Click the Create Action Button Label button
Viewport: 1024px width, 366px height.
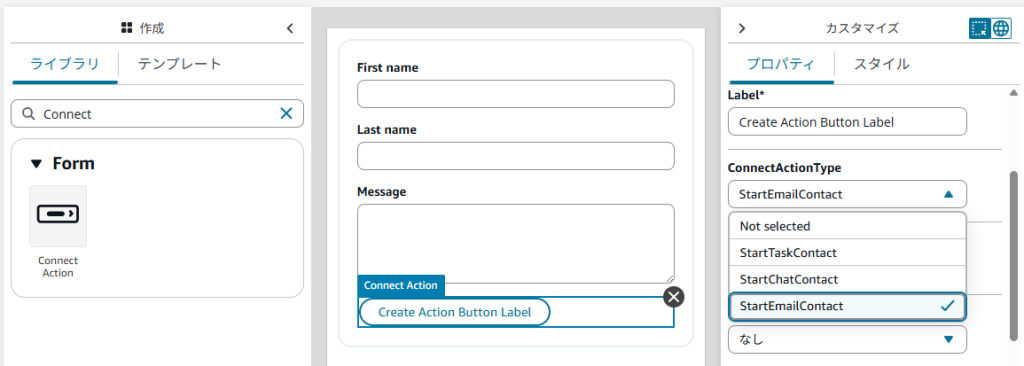pos(455,312)
